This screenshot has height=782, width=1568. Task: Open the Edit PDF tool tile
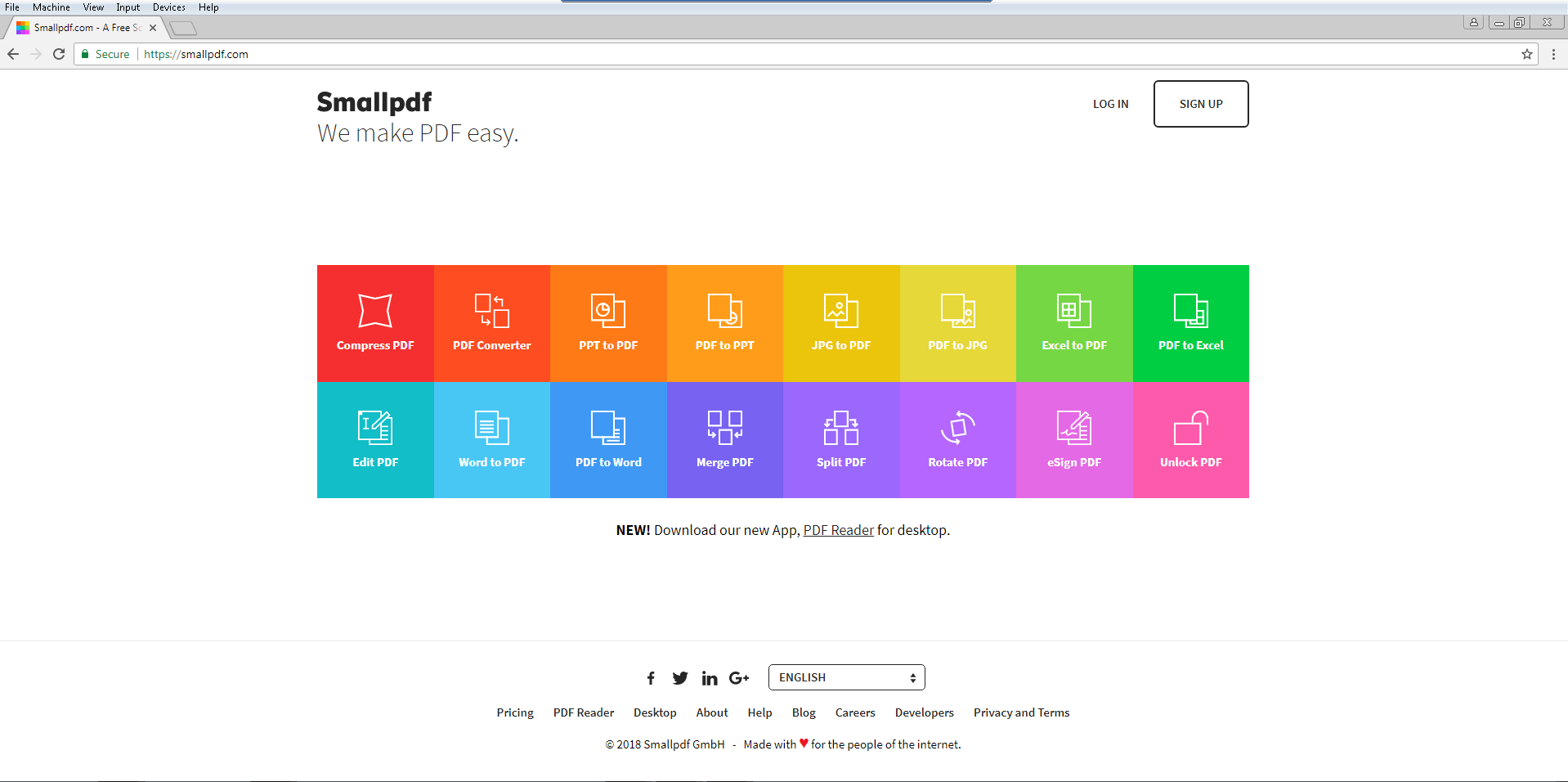(375, 440)
